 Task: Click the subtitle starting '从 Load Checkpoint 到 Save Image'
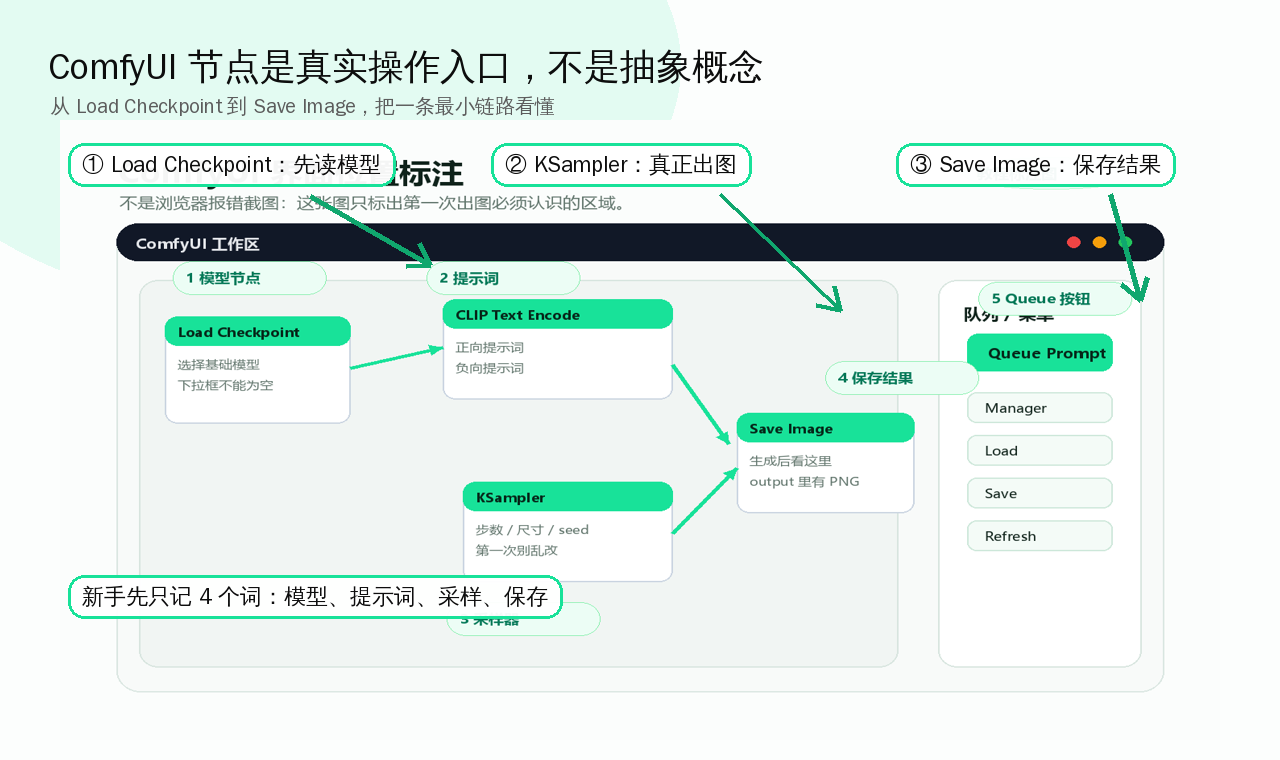pos(302,106)
